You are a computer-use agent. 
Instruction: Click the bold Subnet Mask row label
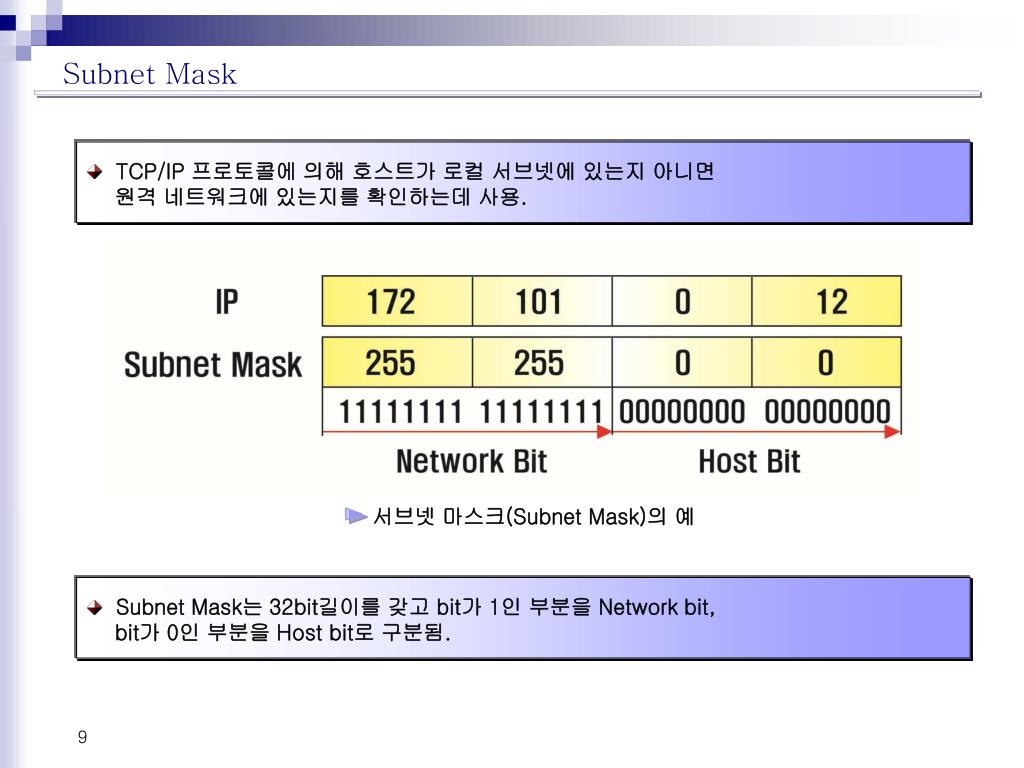click(213, 364)
